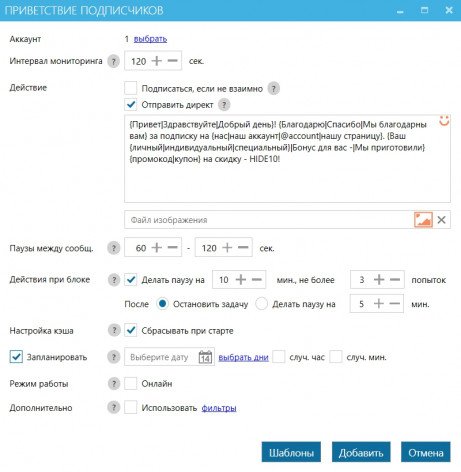Image resolution: width=461 pixels, height=472 pixels.
Task: Click the Файл изображения input field
Action: (x=269, y=220)
